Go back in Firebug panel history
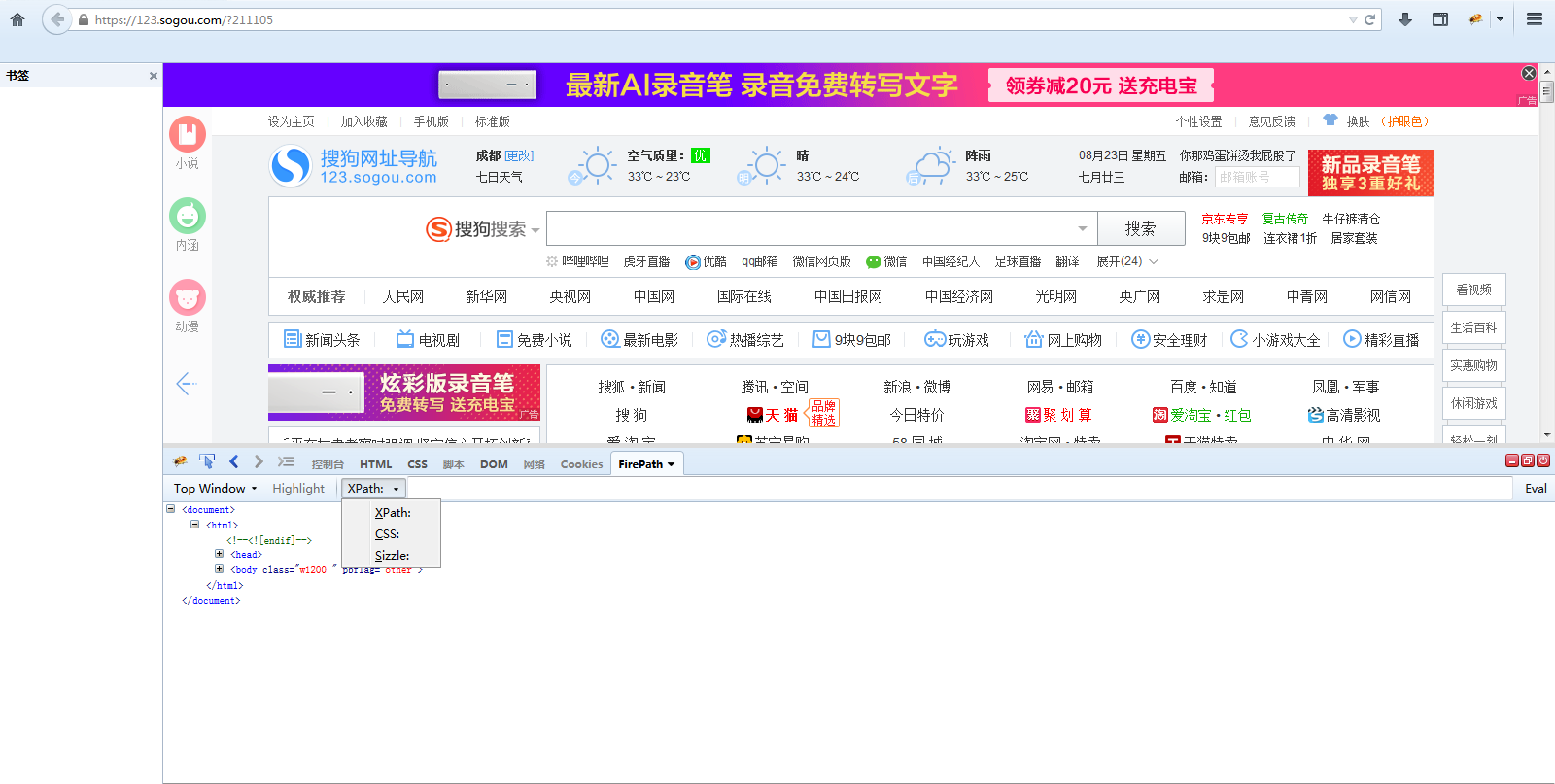Screen dimensions: 1555x784 [x=233, y=462]
